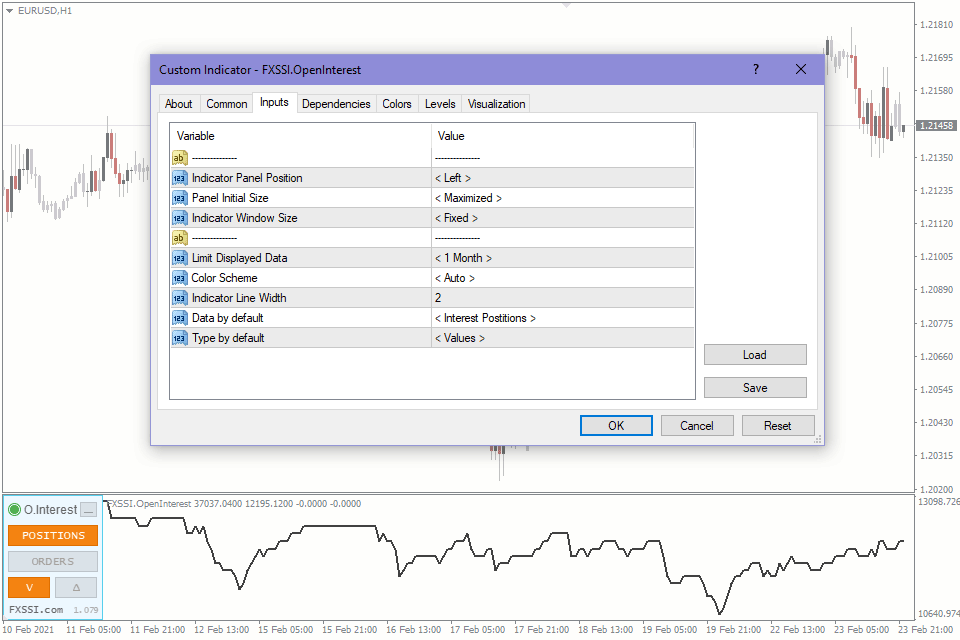Click icon beside Limit Displayed Data
960x640 pixels.
point(179,258)
